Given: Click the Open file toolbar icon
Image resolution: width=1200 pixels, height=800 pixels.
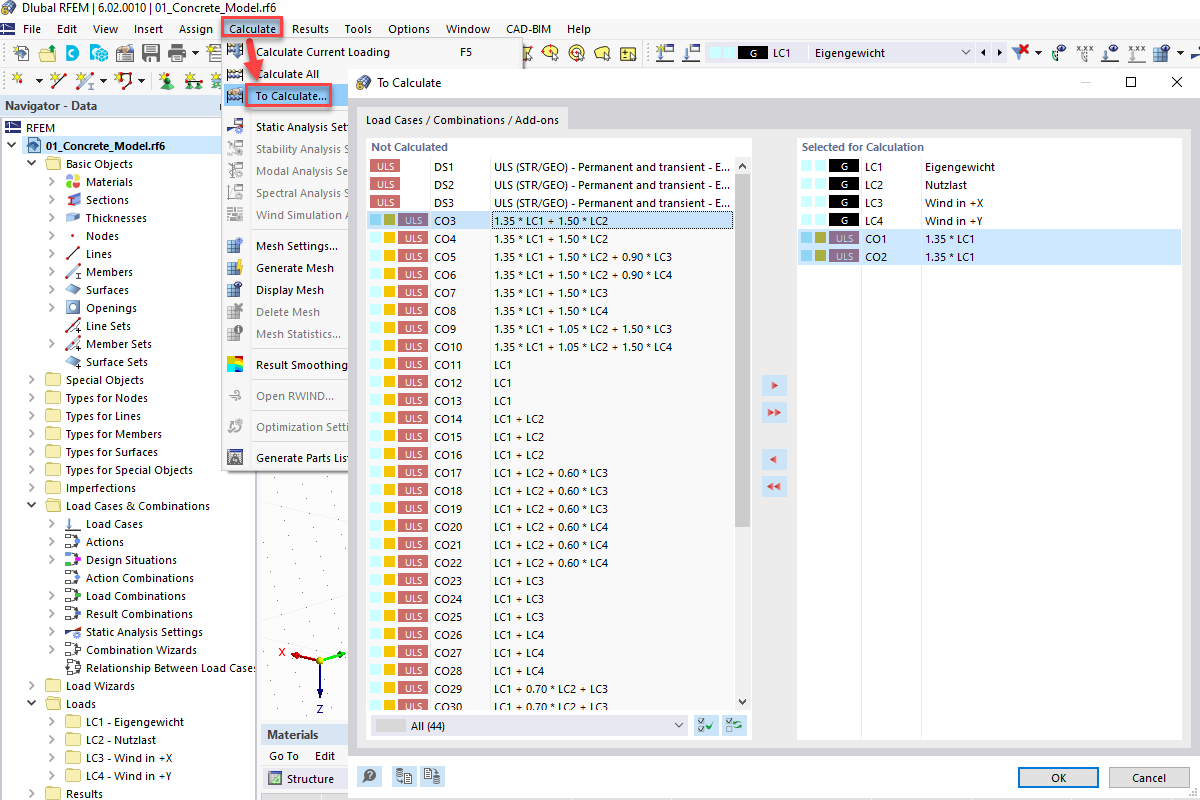Looking at the screenshot, I should point(46,53).
